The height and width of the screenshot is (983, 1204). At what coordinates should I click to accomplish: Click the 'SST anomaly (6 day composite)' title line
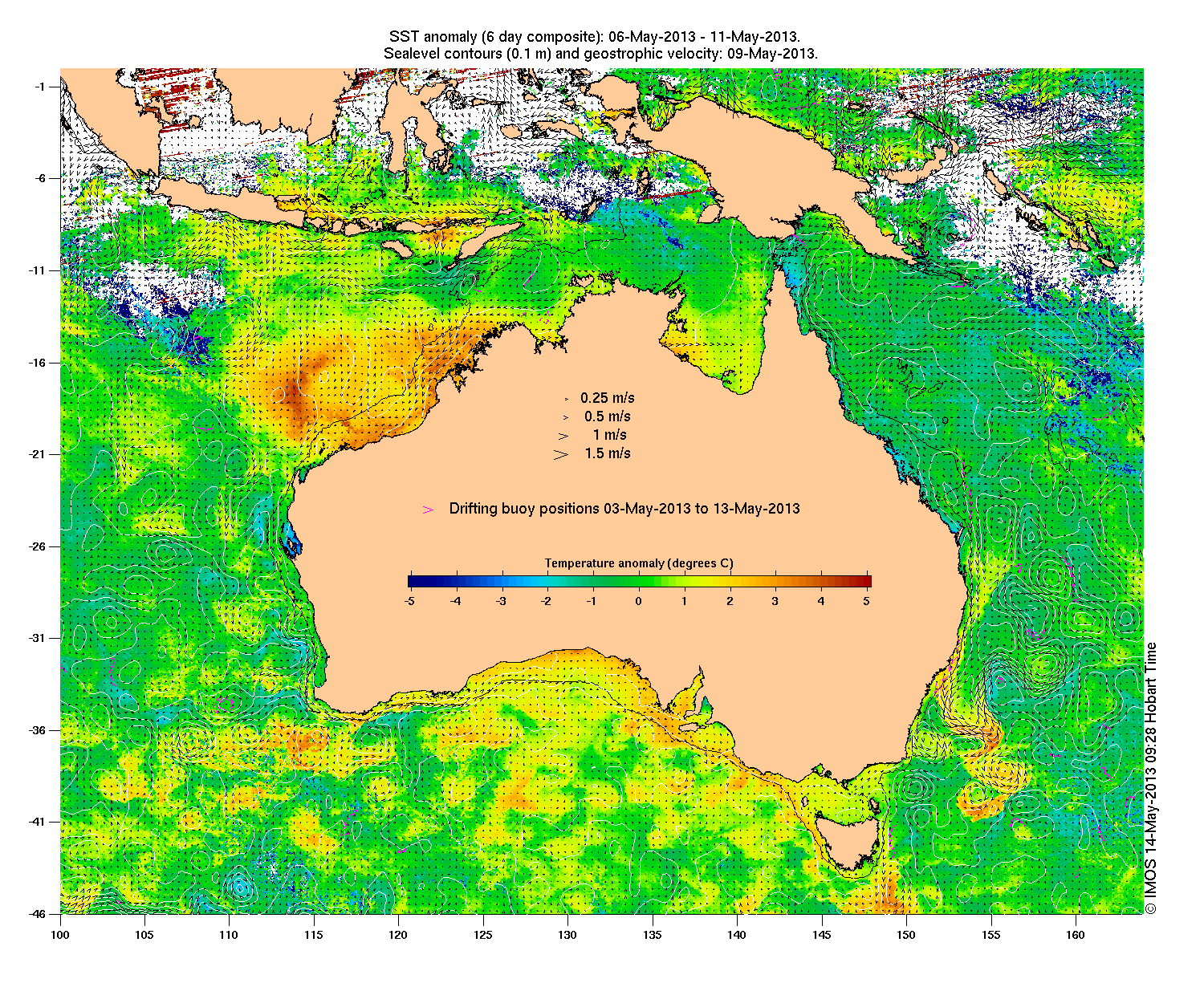pos(595,37)
